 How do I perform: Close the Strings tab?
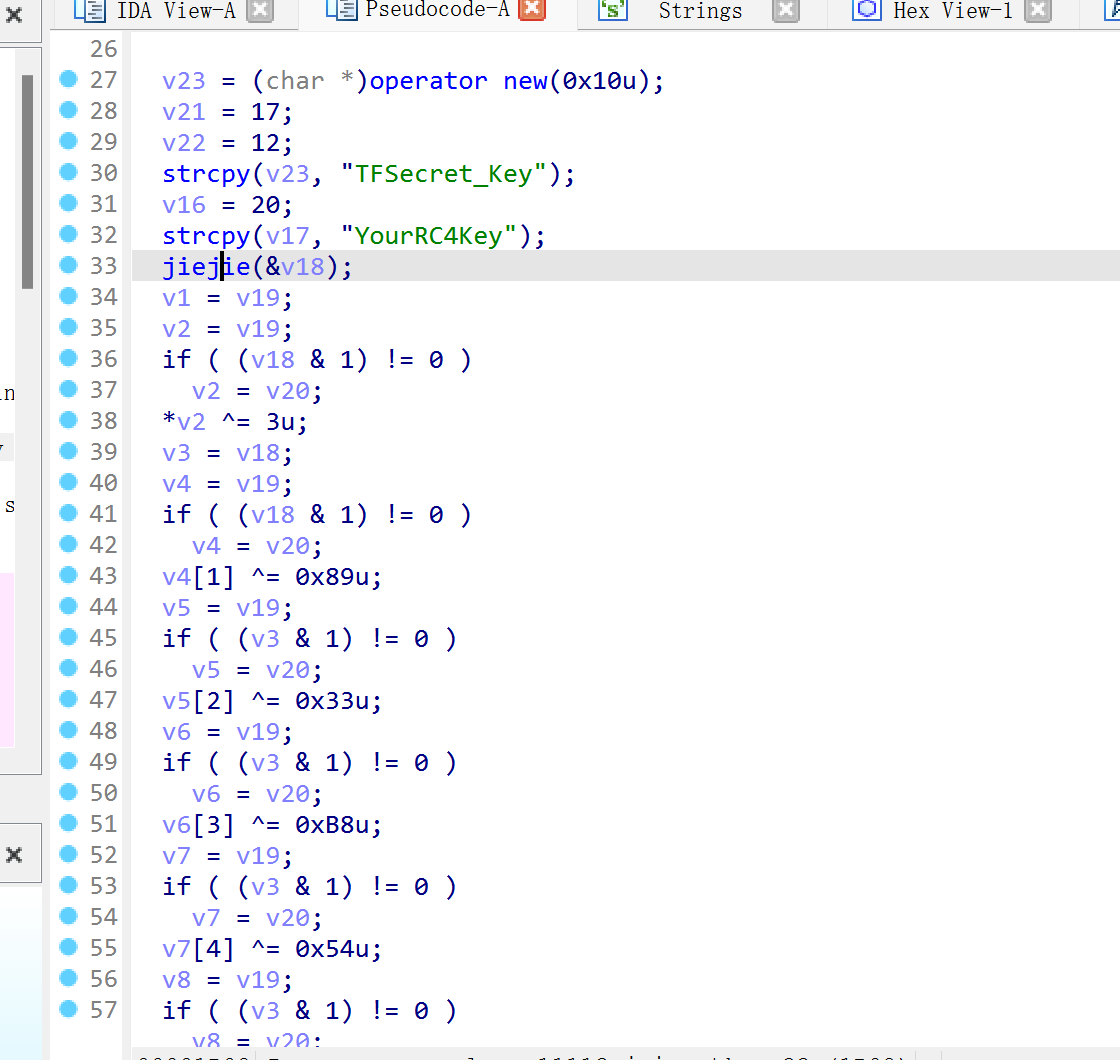click(x=786, y=11)
